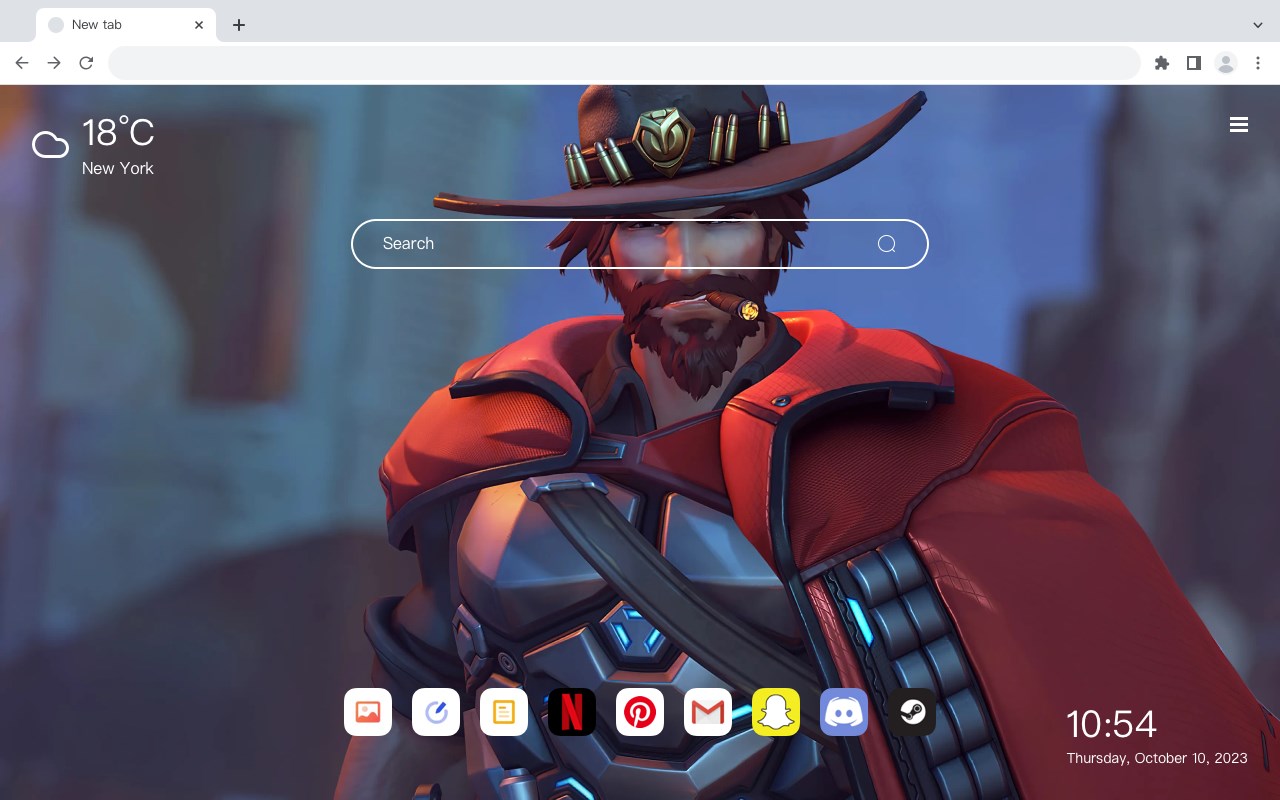The image size is (1280, 800).
Task: Open the blue to-do shortcut icon
Action: 436,712
